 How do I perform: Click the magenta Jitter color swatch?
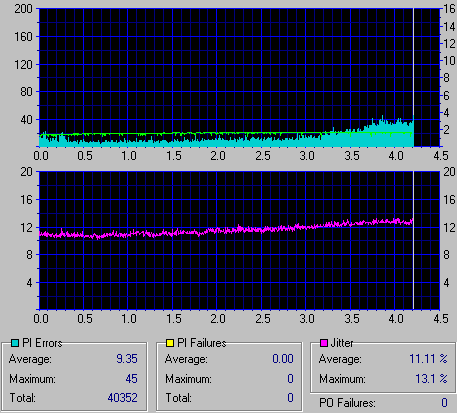click(323, 343)
